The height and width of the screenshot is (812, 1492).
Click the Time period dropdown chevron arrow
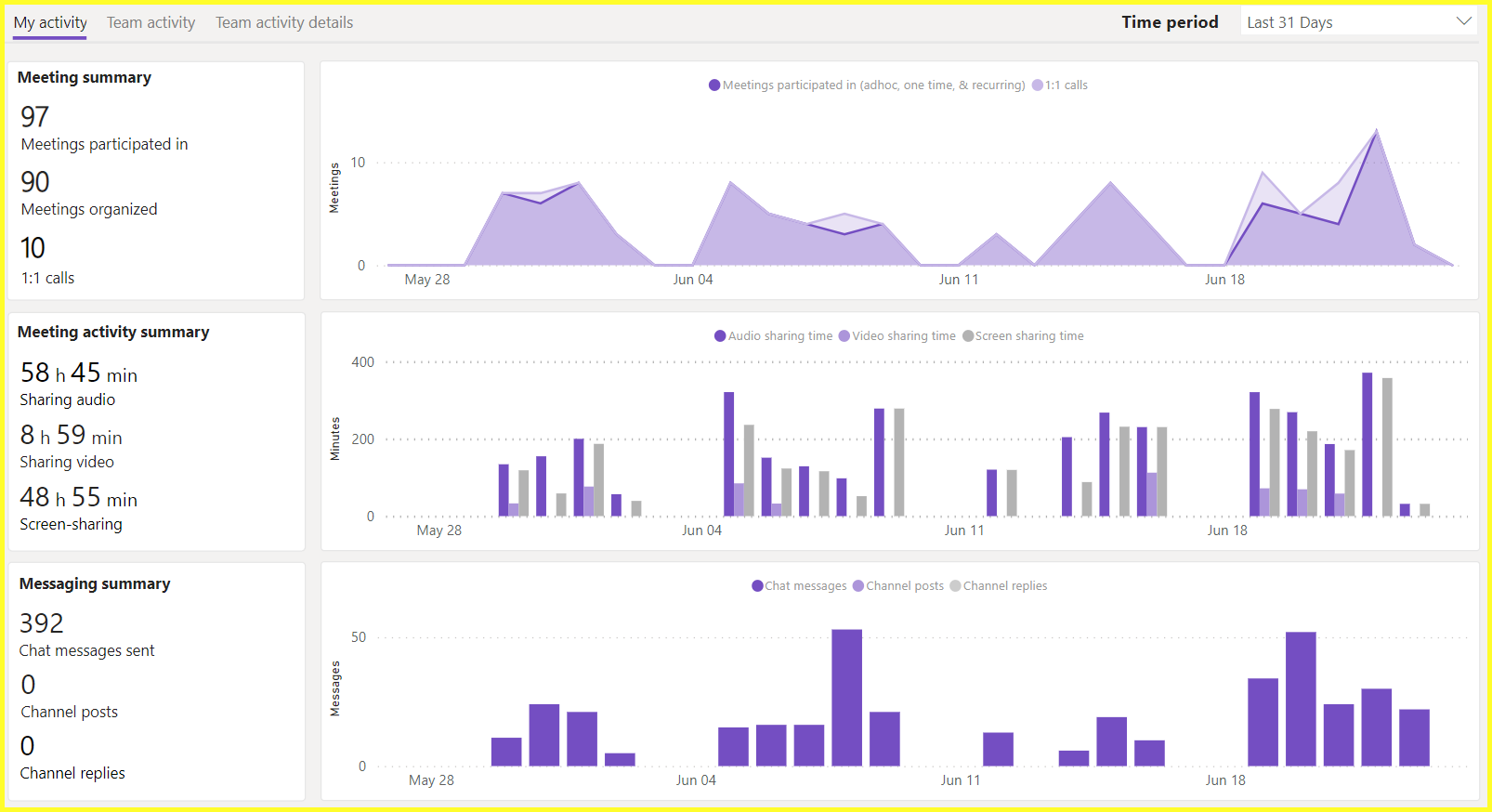1463,21
